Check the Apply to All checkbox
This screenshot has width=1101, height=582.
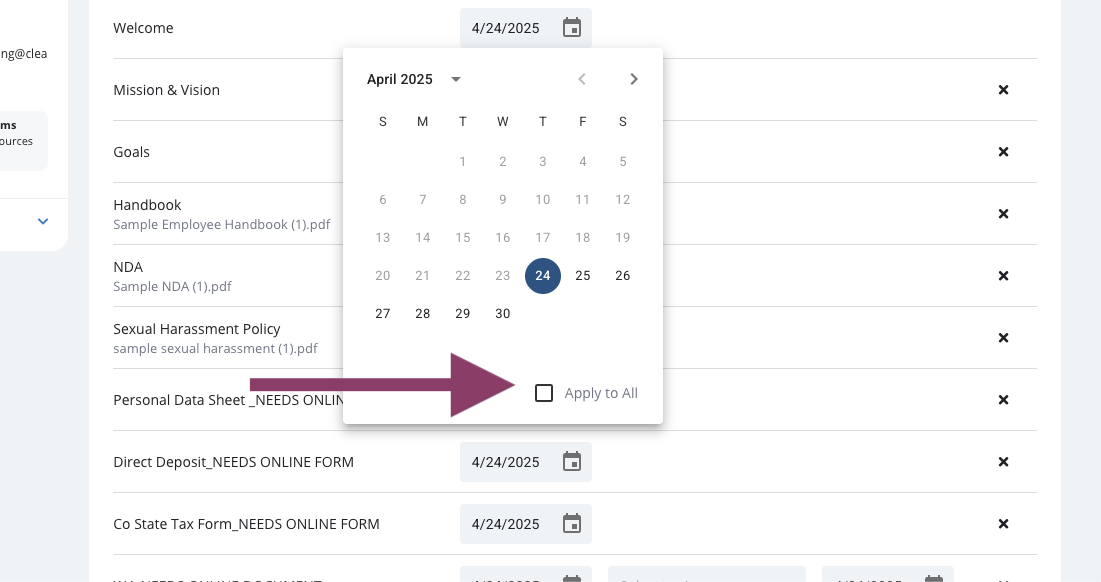tap(543, 393)
